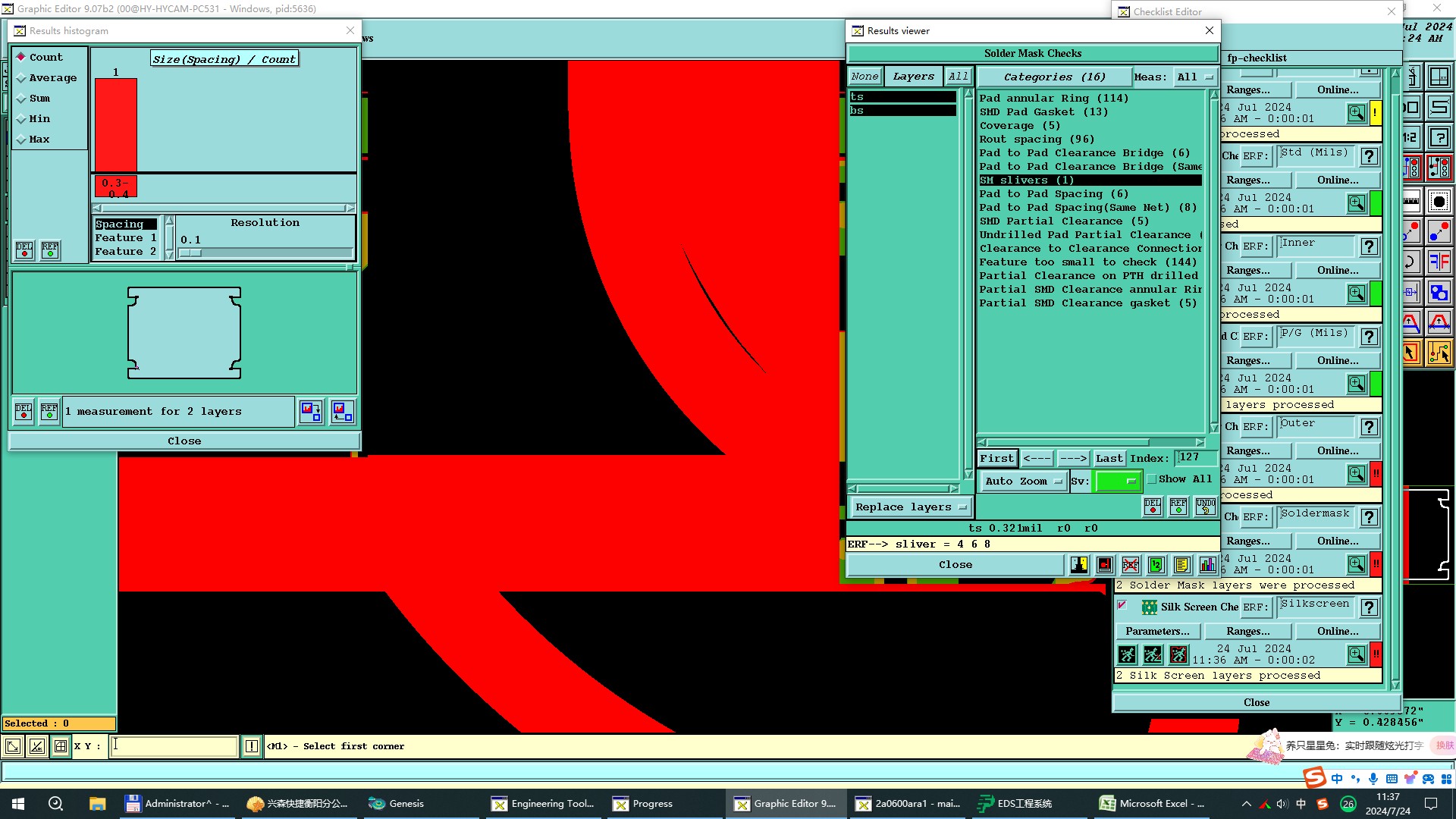The image size is (1456, 819).
Task: Select the Layers tab in Results viewer
Action: click(x=913, y=77)
